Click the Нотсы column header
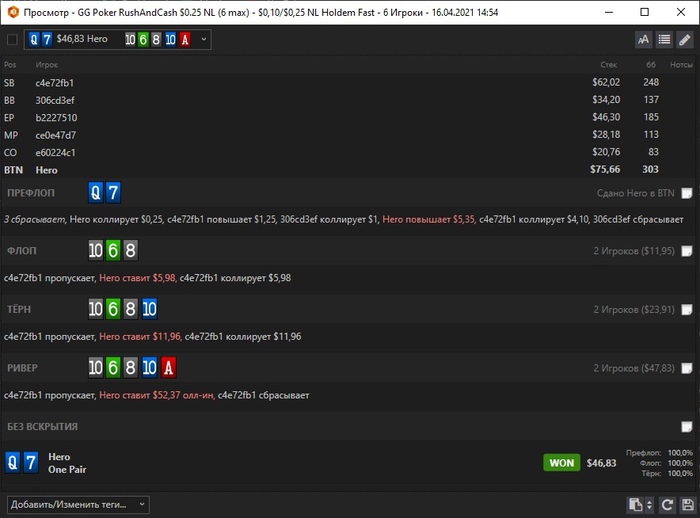The height and width of the screenshot is (518, 700). [681, 65]
